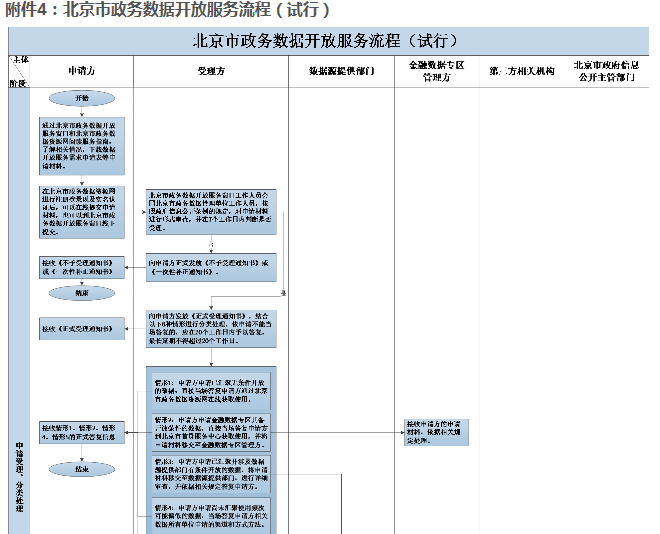Click the applicant's 接收《不予受理通知书》 box
660x534 pixels.
click(82, 267)
